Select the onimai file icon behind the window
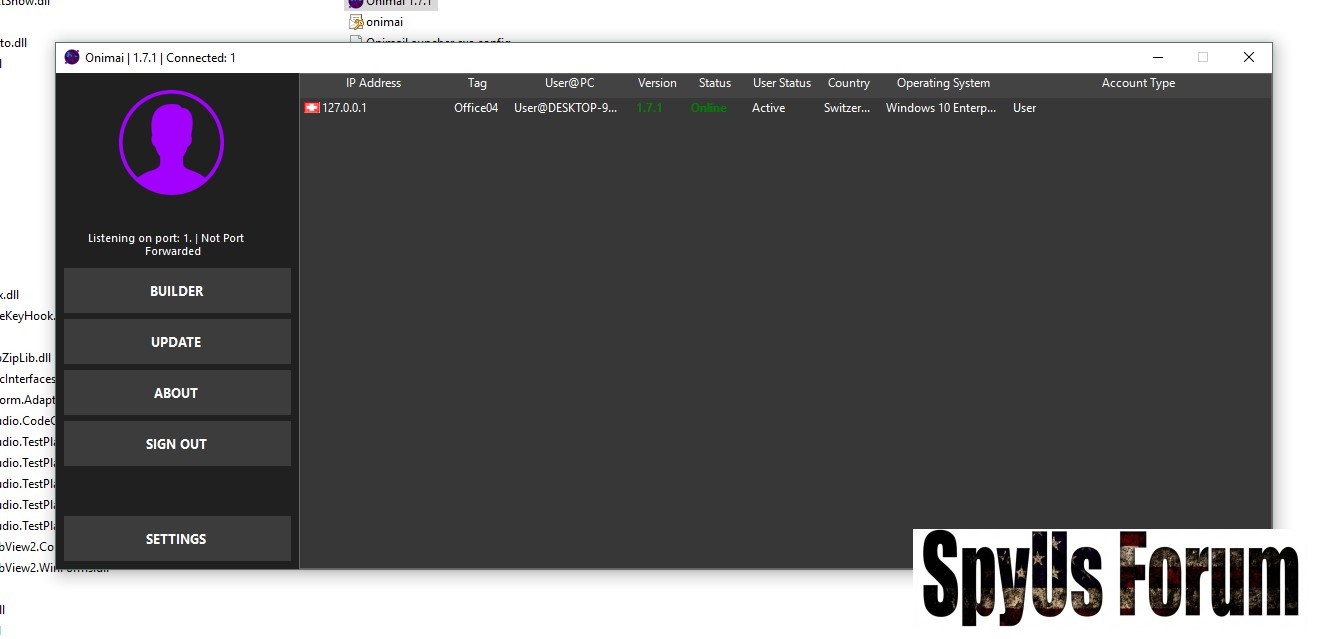The image size is (1318, 639). [356, 22]
